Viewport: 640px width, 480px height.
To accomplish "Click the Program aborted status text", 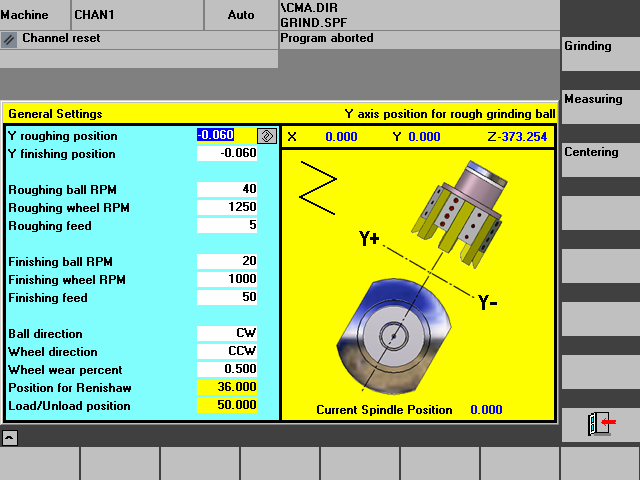I will click(x=327, y=38).
